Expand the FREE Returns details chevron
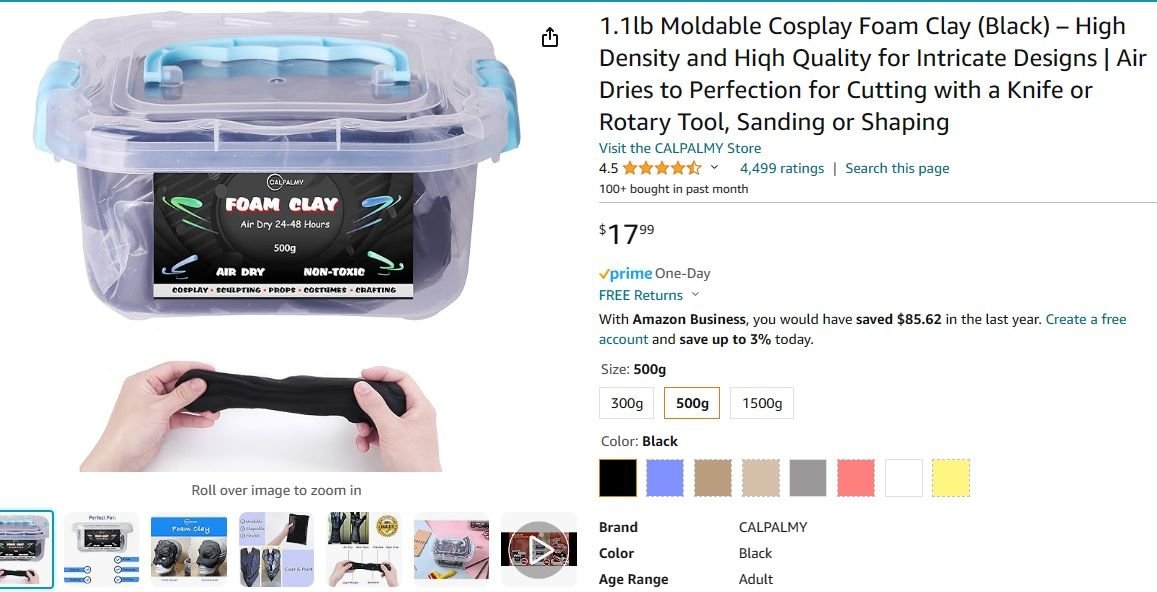1157x592 pixels. point(694,295)
